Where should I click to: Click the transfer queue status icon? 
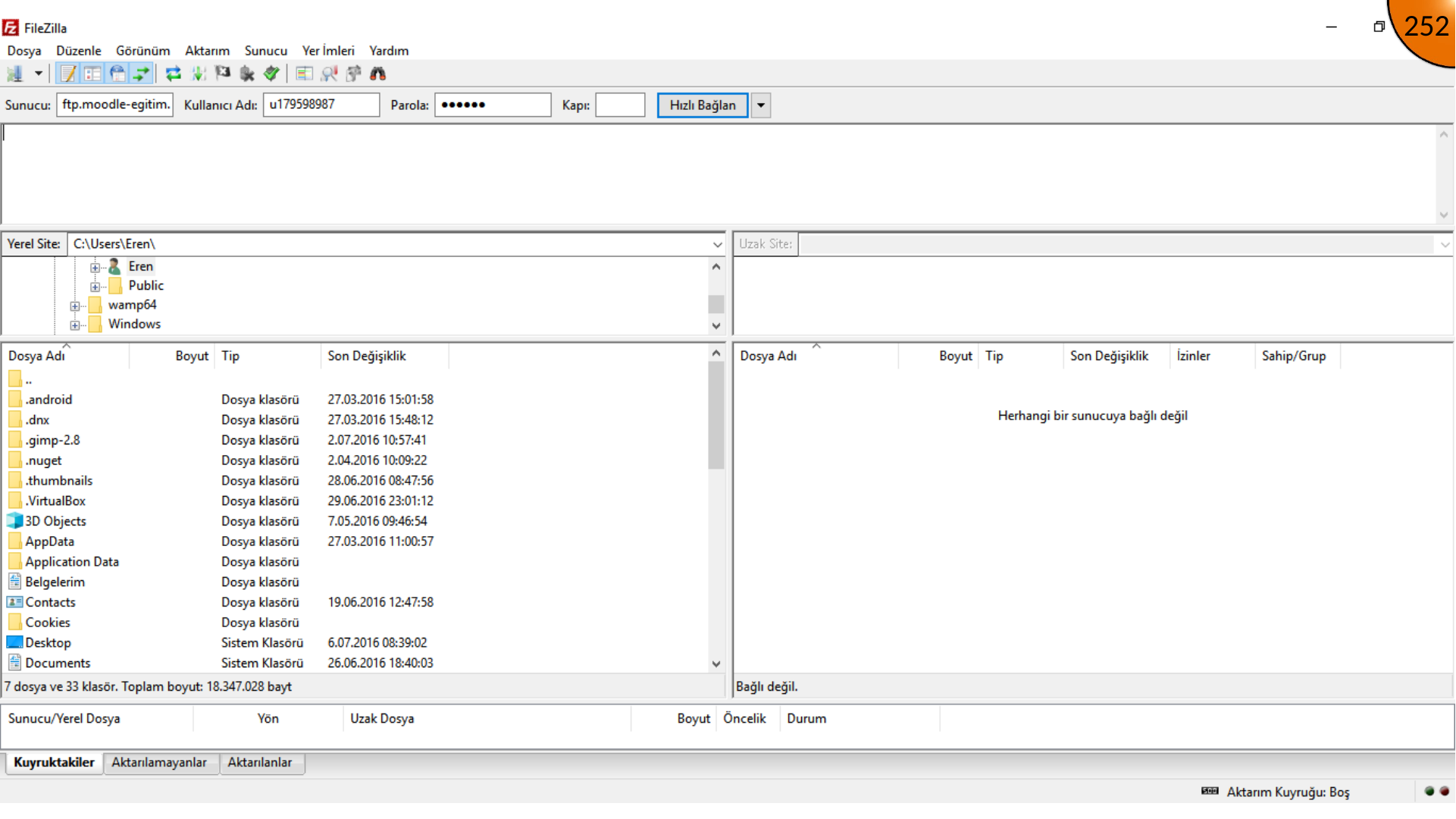point(1210,792)
